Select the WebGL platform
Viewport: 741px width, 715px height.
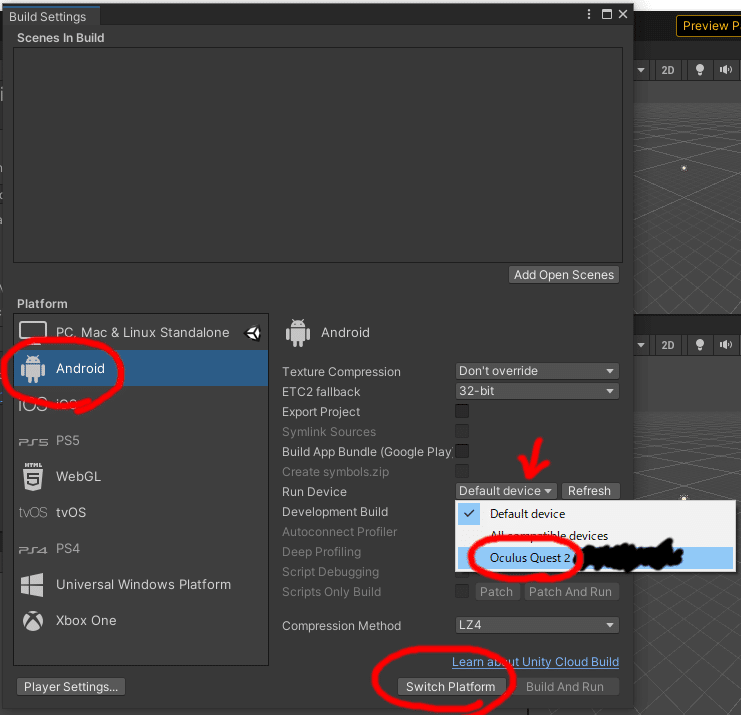[141, 476]
